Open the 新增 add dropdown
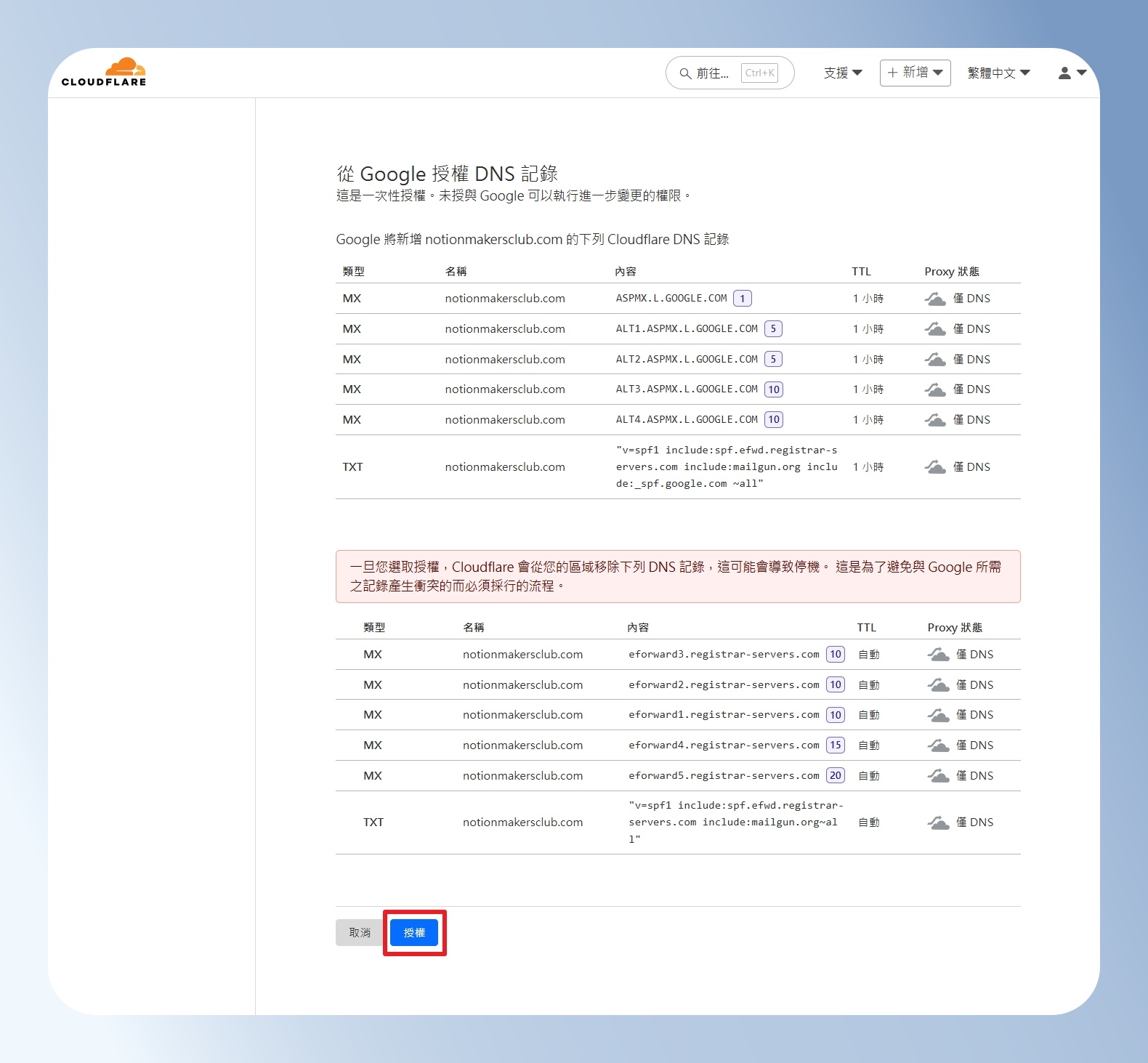 (915, 73)
